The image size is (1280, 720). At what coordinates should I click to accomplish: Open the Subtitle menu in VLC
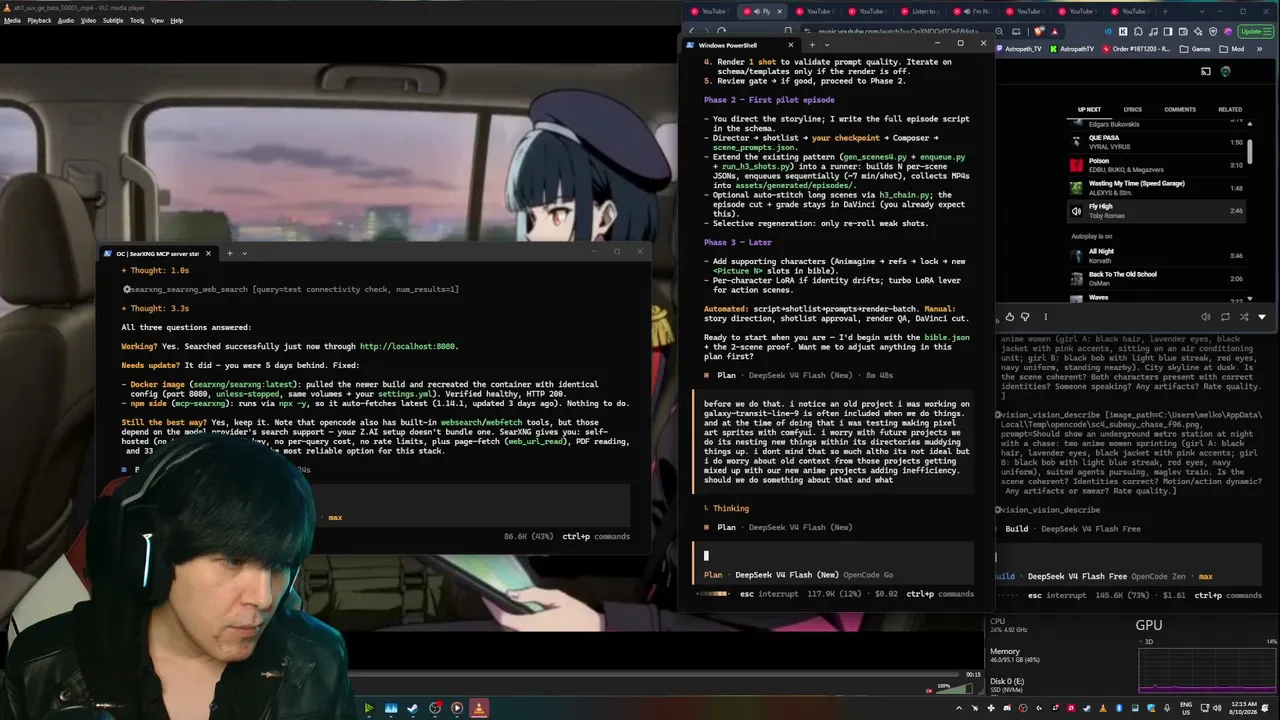tap(113, 20)
